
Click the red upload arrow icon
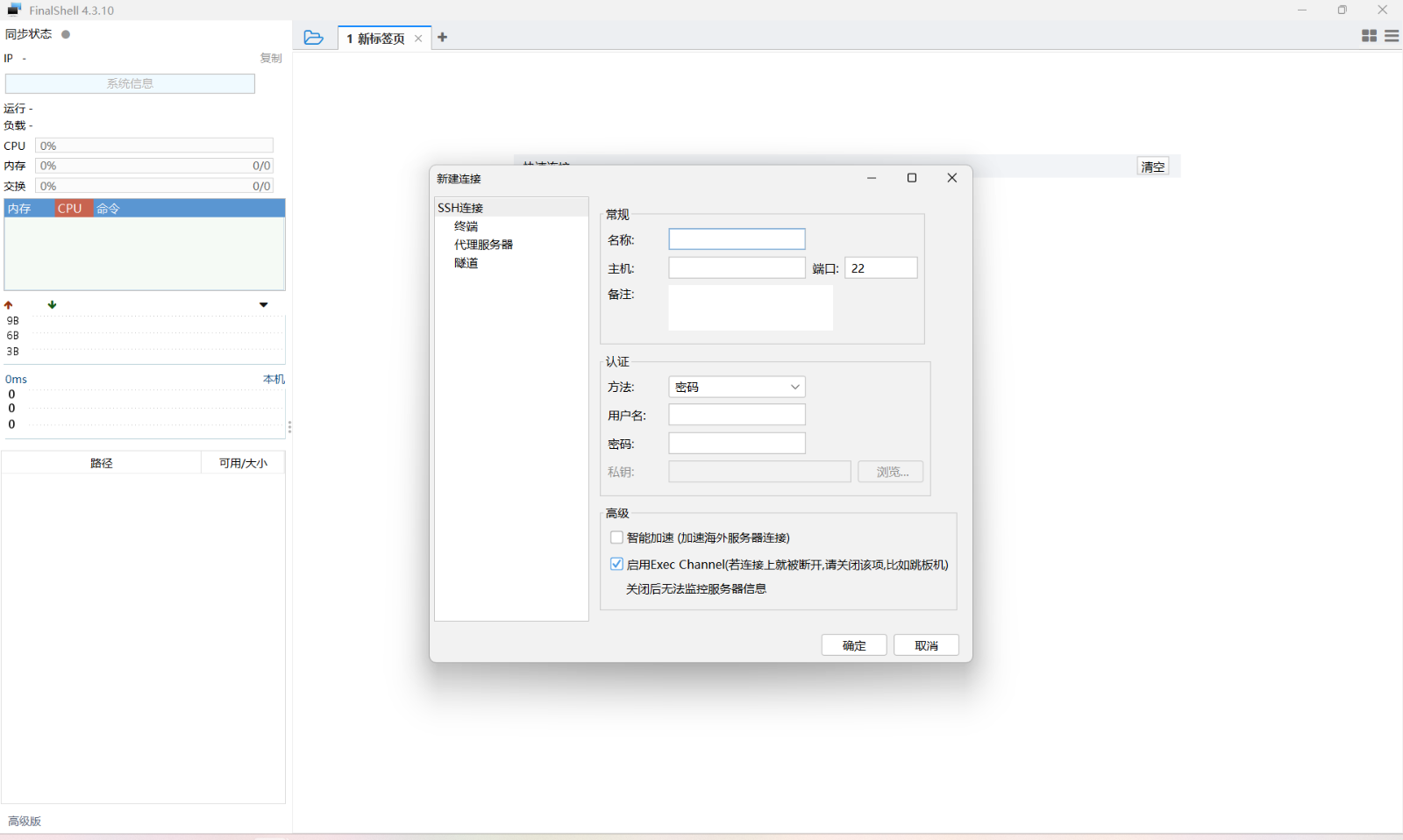[9, 305]
